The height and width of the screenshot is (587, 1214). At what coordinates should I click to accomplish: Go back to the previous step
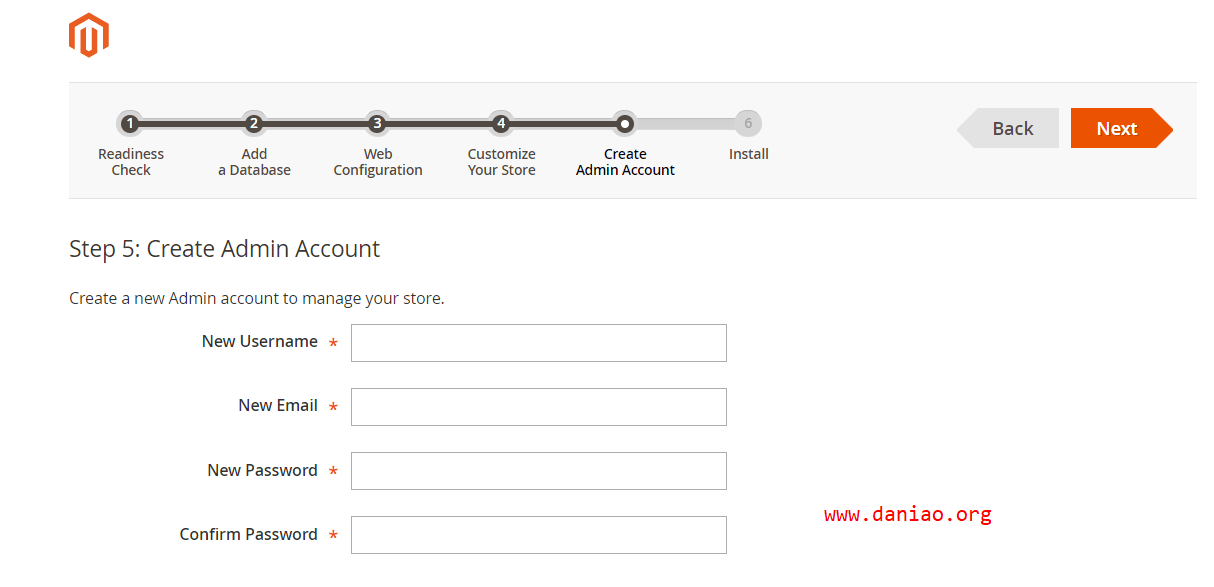point(1011,128)
